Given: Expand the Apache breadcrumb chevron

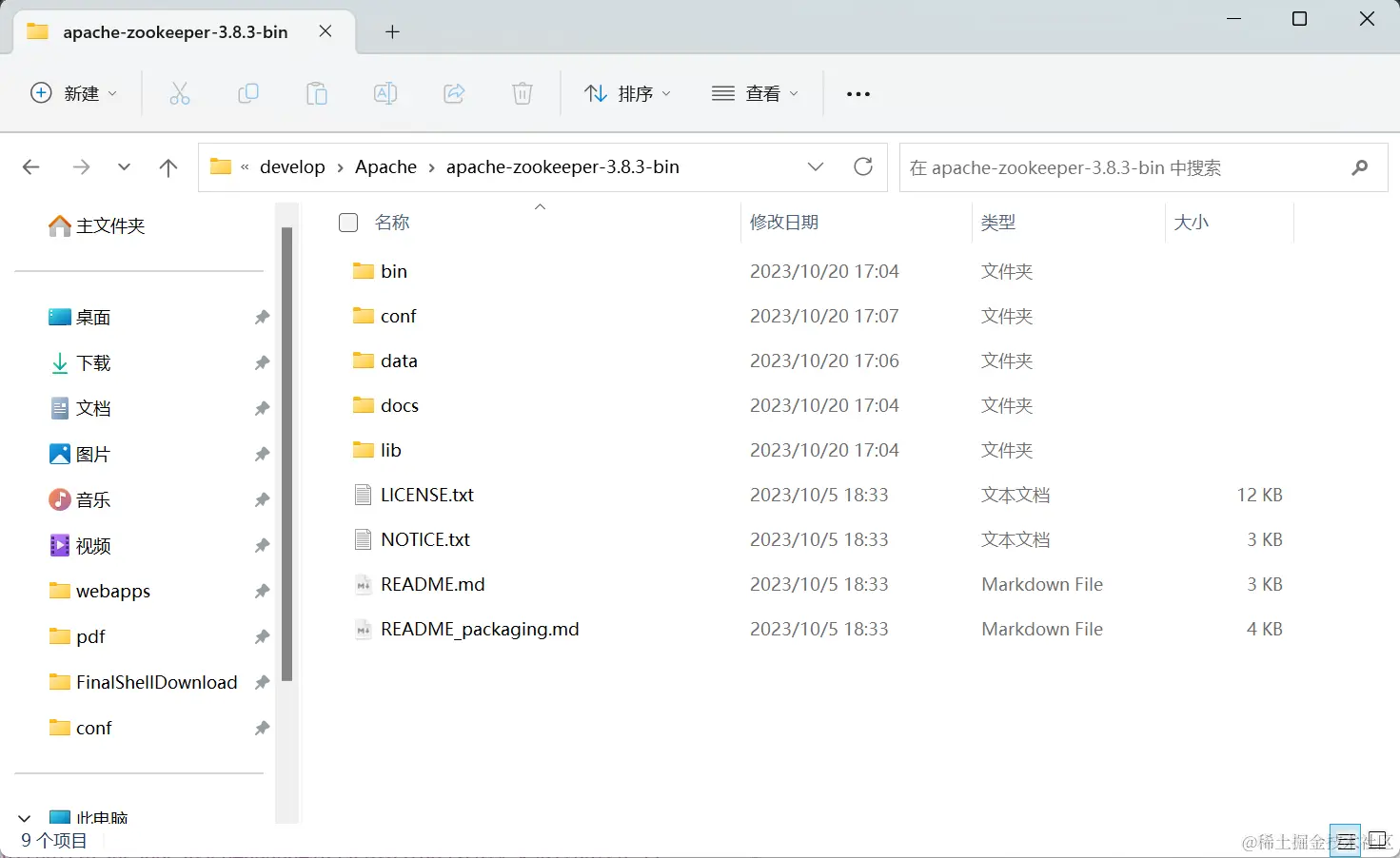Looking at the screenshot, I should point(432,167).
